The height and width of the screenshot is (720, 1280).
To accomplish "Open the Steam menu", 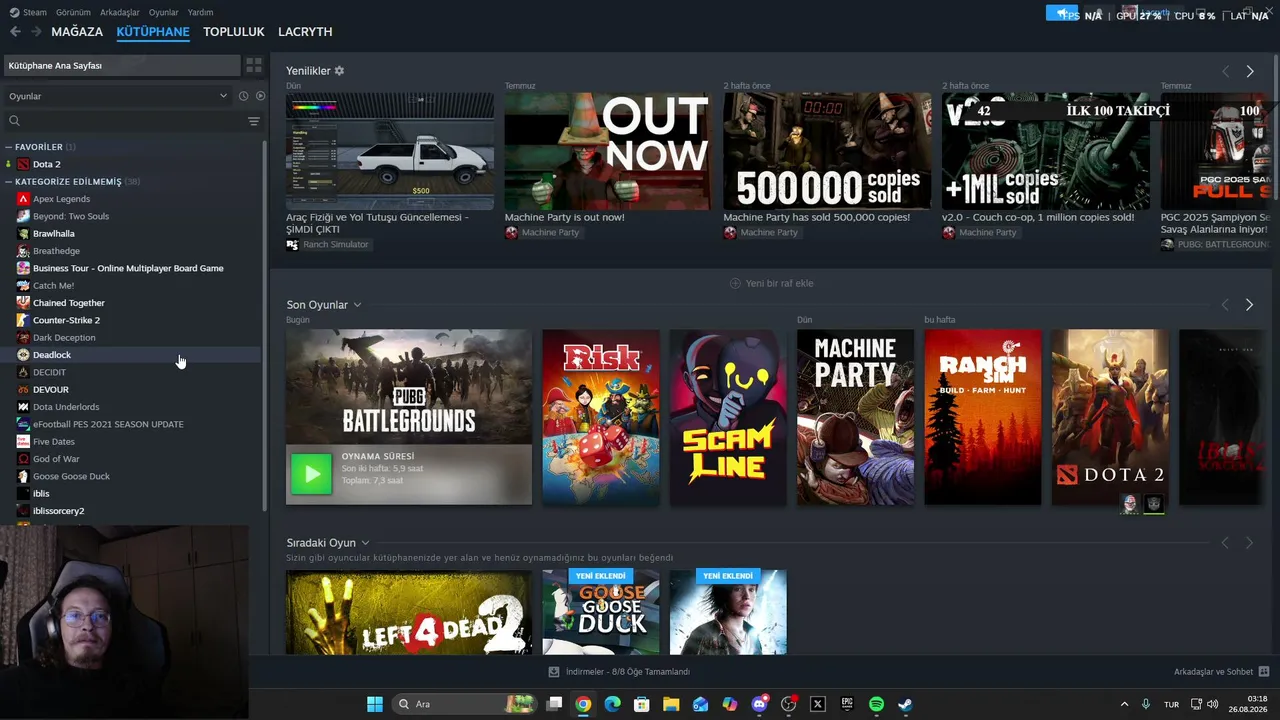I will pos(35,12).
